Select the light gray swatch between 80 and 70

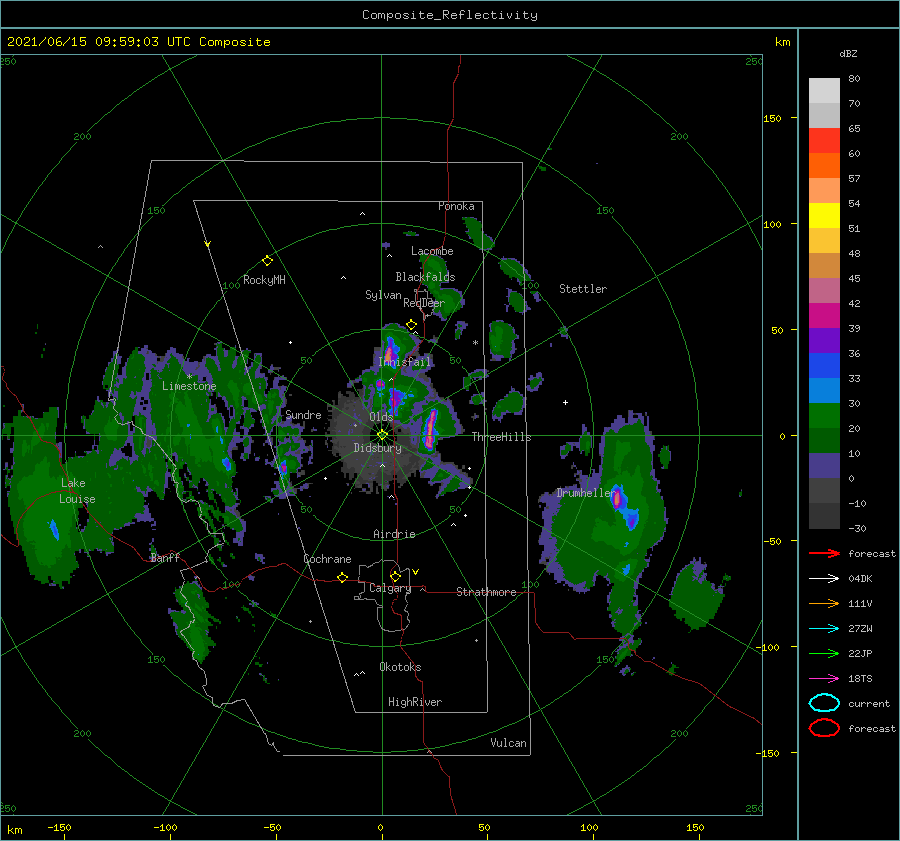pyautogui.click(x=824, y=91)
